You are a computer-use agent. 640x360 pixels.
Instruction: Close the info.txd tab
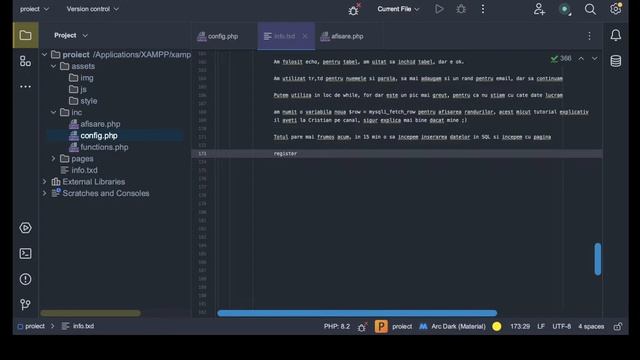pyautogui.click(x=305, y=36)
